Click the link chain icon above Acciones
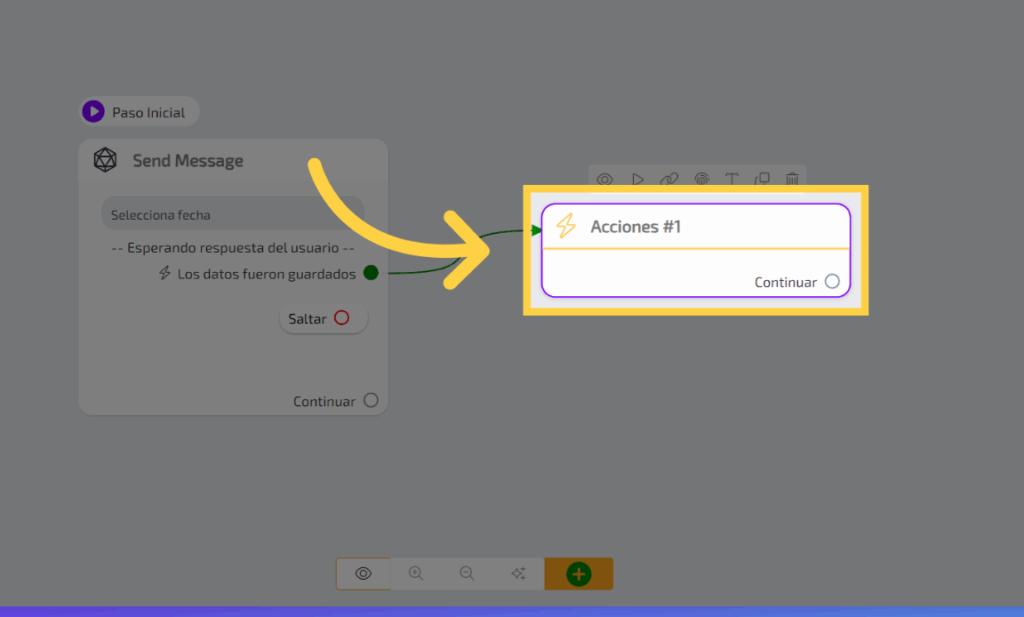 [x=669, y=179]
